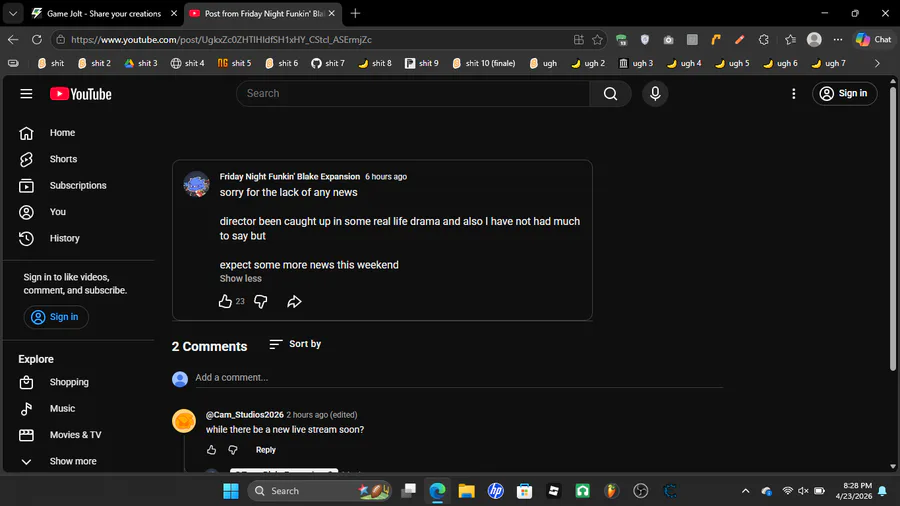Open taskbar clock and date

(854, 491)
